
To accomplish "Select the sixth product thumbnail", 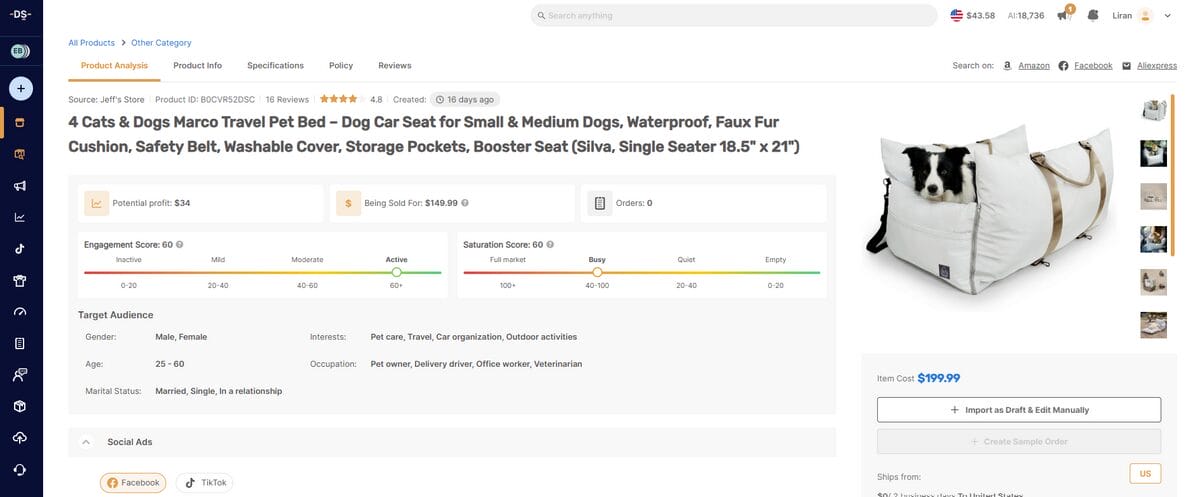I will [1154, 325].
